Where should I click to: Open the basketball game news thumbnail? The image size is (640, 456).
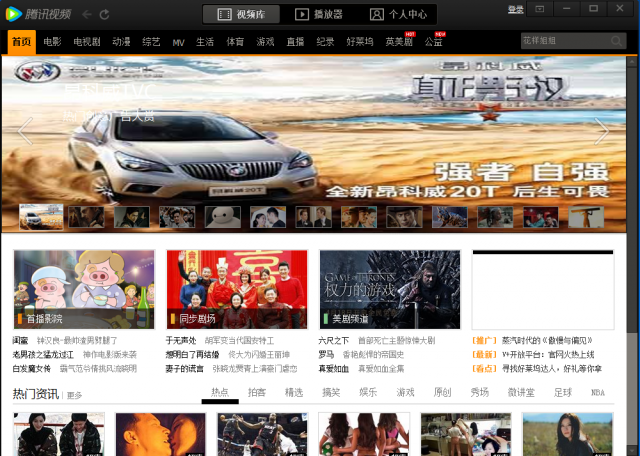(262, 434)
